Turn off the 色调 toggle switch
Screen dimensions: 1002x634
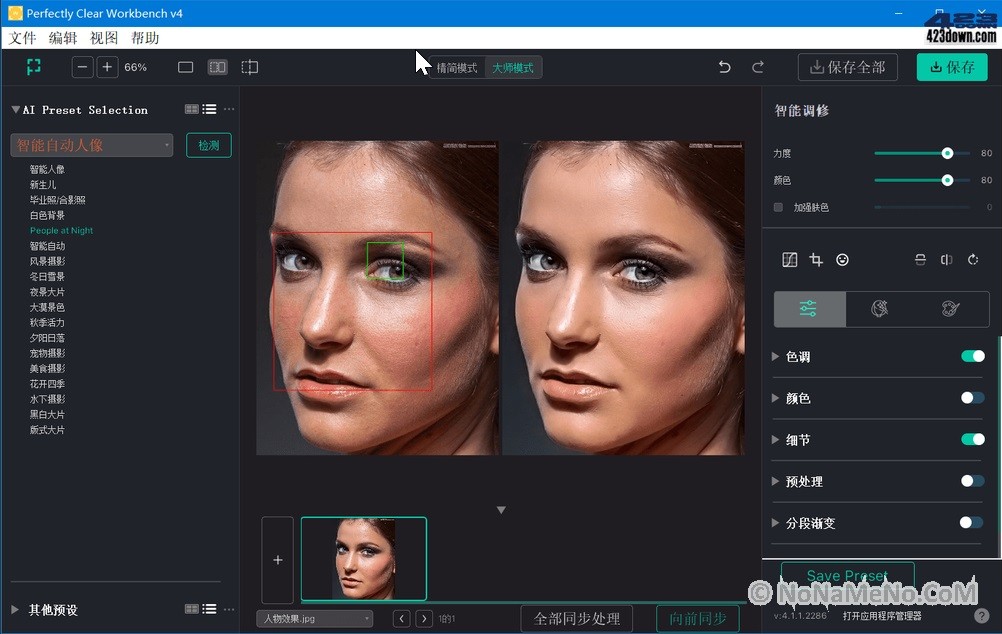[972, 356]
